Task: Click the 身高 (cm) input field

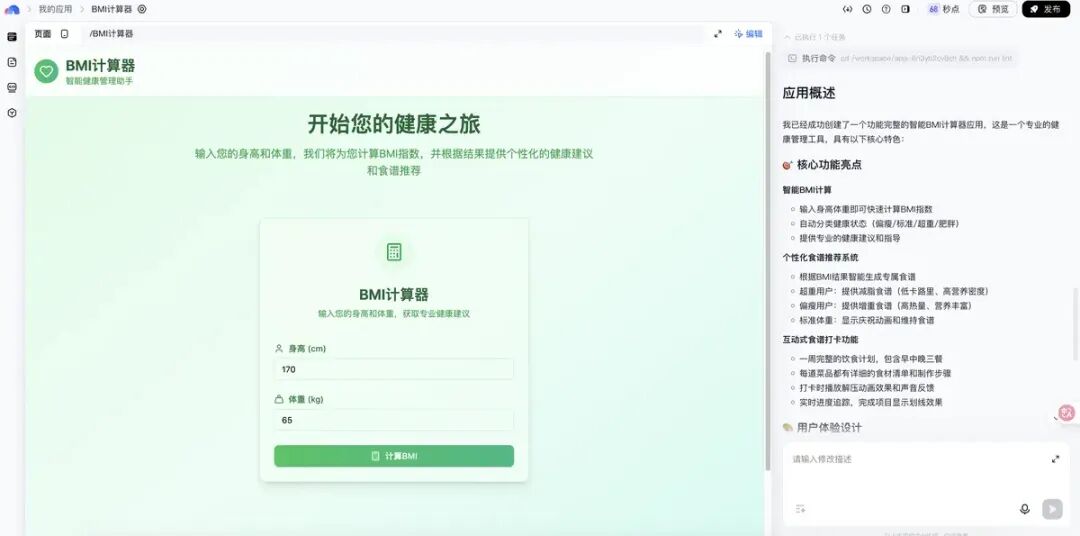Action: [394, 369]
